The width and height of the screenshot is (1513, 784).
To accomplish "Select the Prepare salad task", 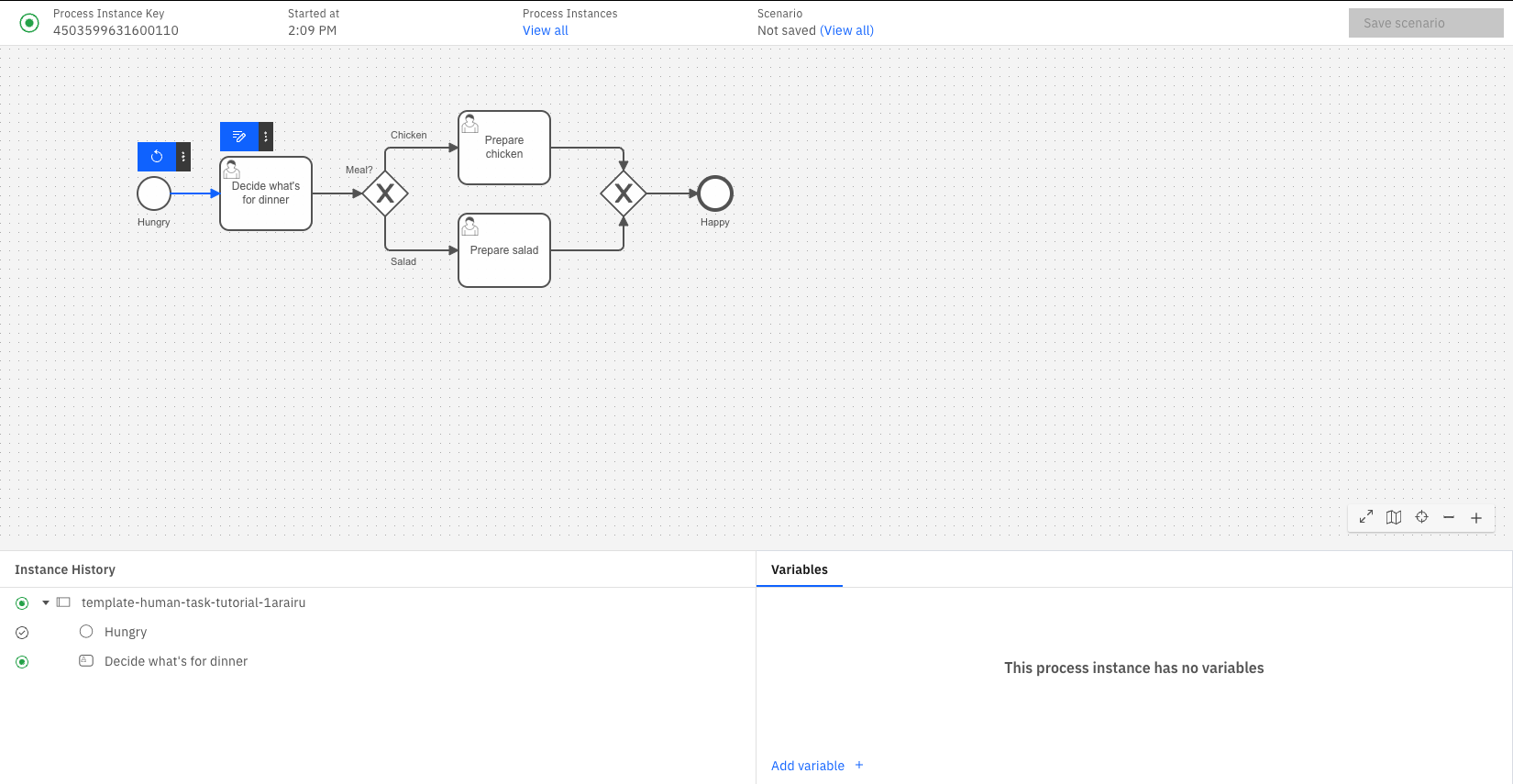I will coord(504,250).
